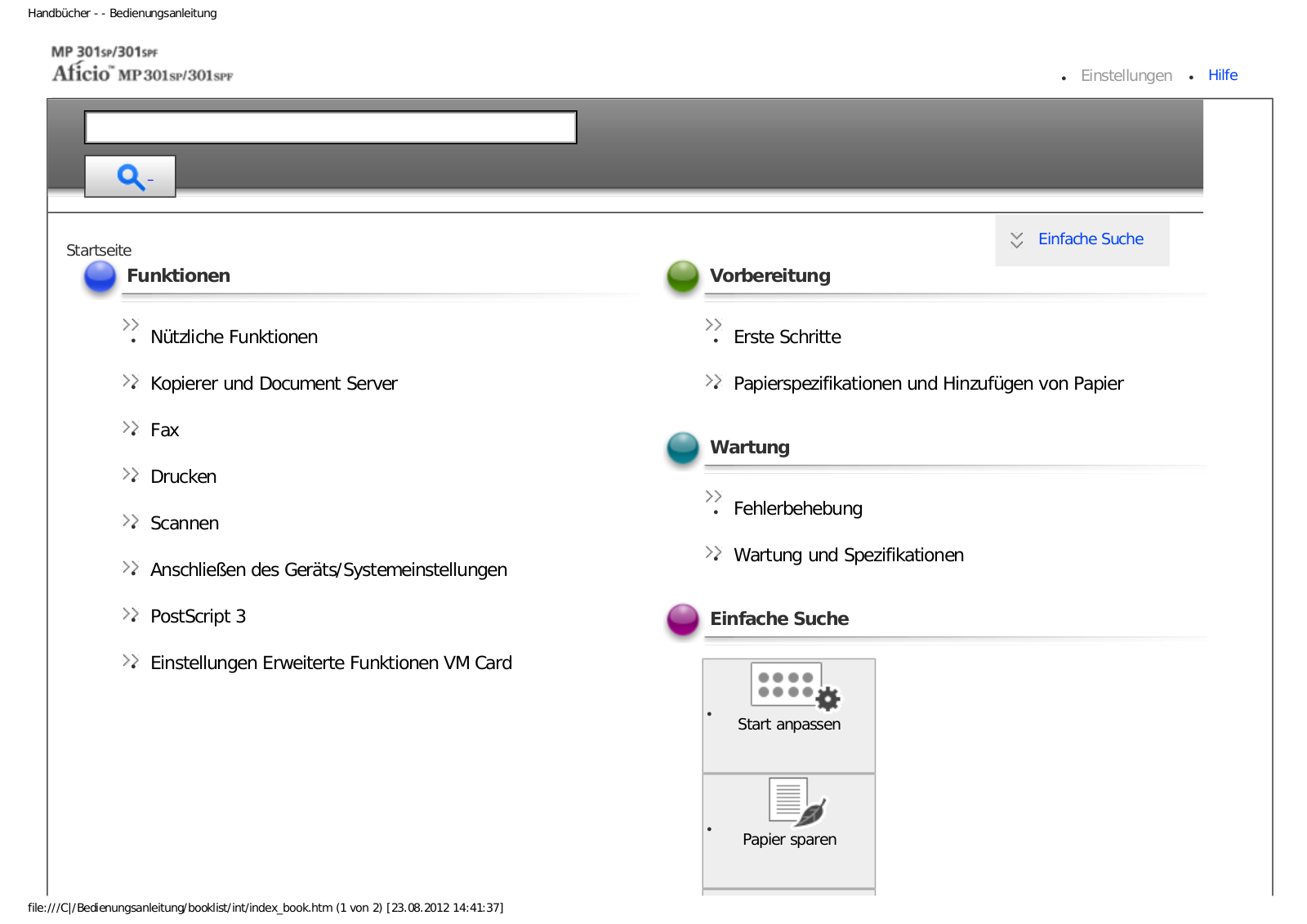The width and height of the screenshot is (1307, 924).
Task: Click arrow icon before PostScript 3
Action: 131,614
